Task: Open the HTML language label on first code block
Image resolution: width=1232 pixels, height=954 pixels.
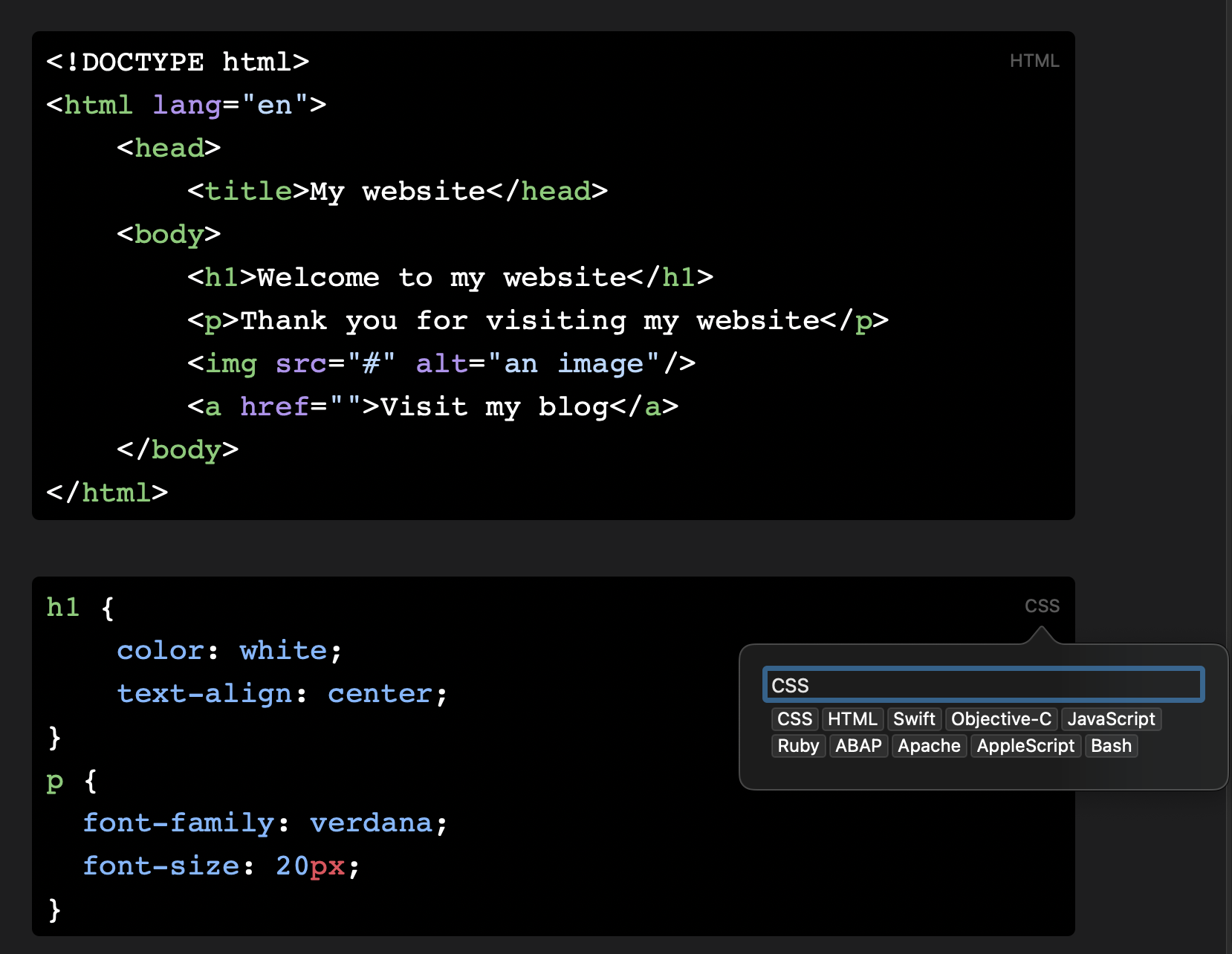Action: pos(1034,61)
